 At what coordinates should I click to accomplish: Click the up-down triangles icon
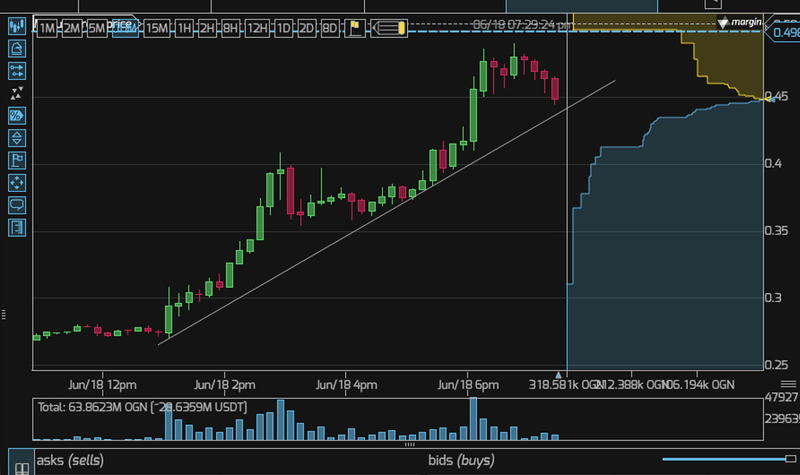17,138
